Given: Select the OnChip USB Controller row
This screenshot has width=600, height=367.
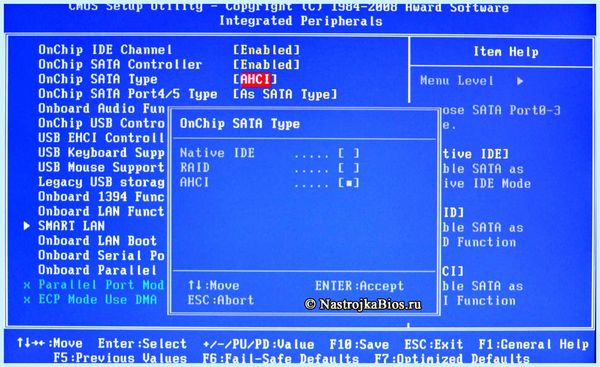Looking at the screenshot, I should click(101, 123).
